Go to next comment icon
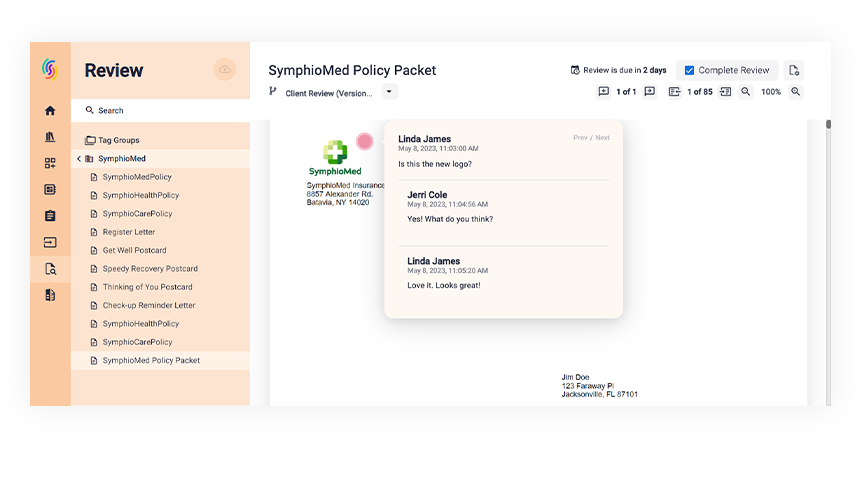The width and height of the screenshot is (856, 498). [x=650, y=92]
